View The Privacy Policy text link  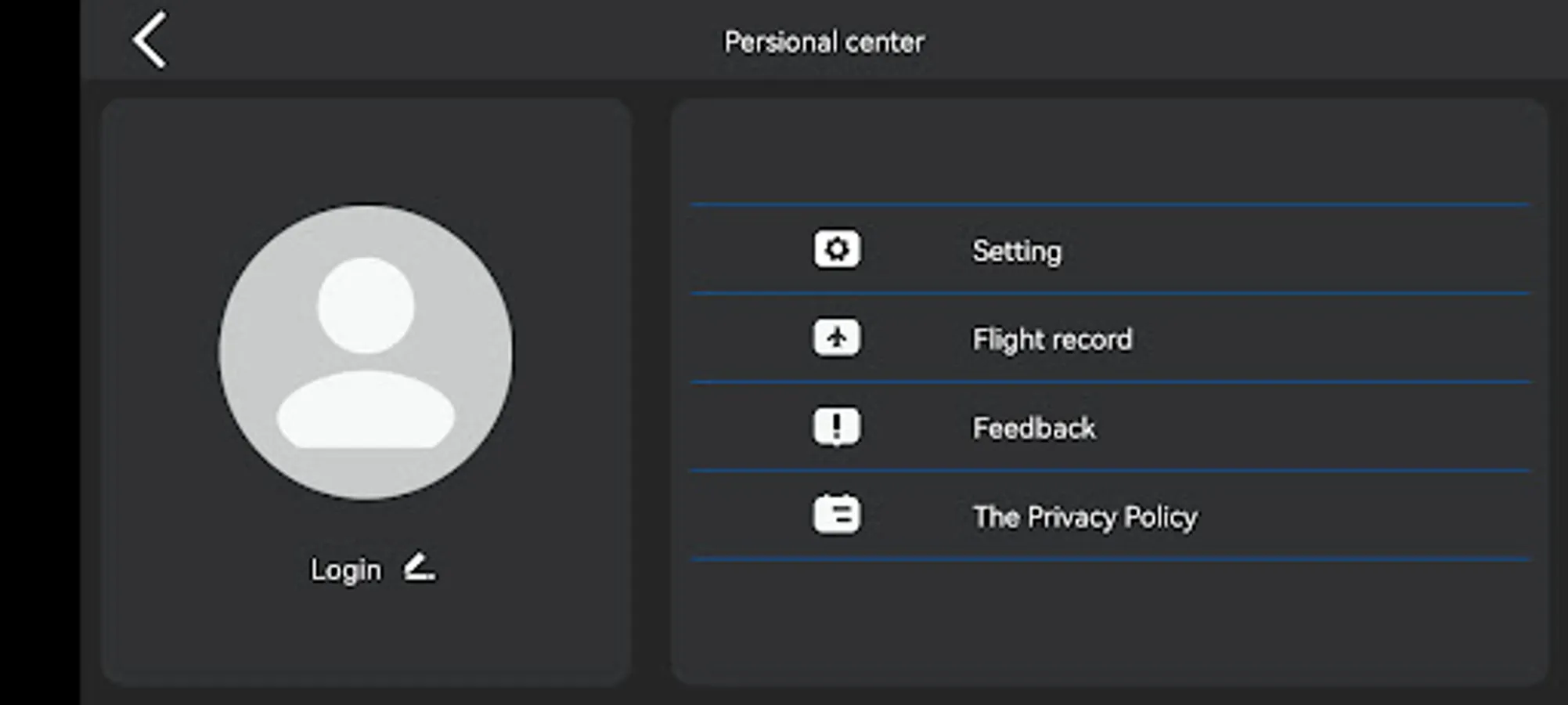[x=1085, y=517]
